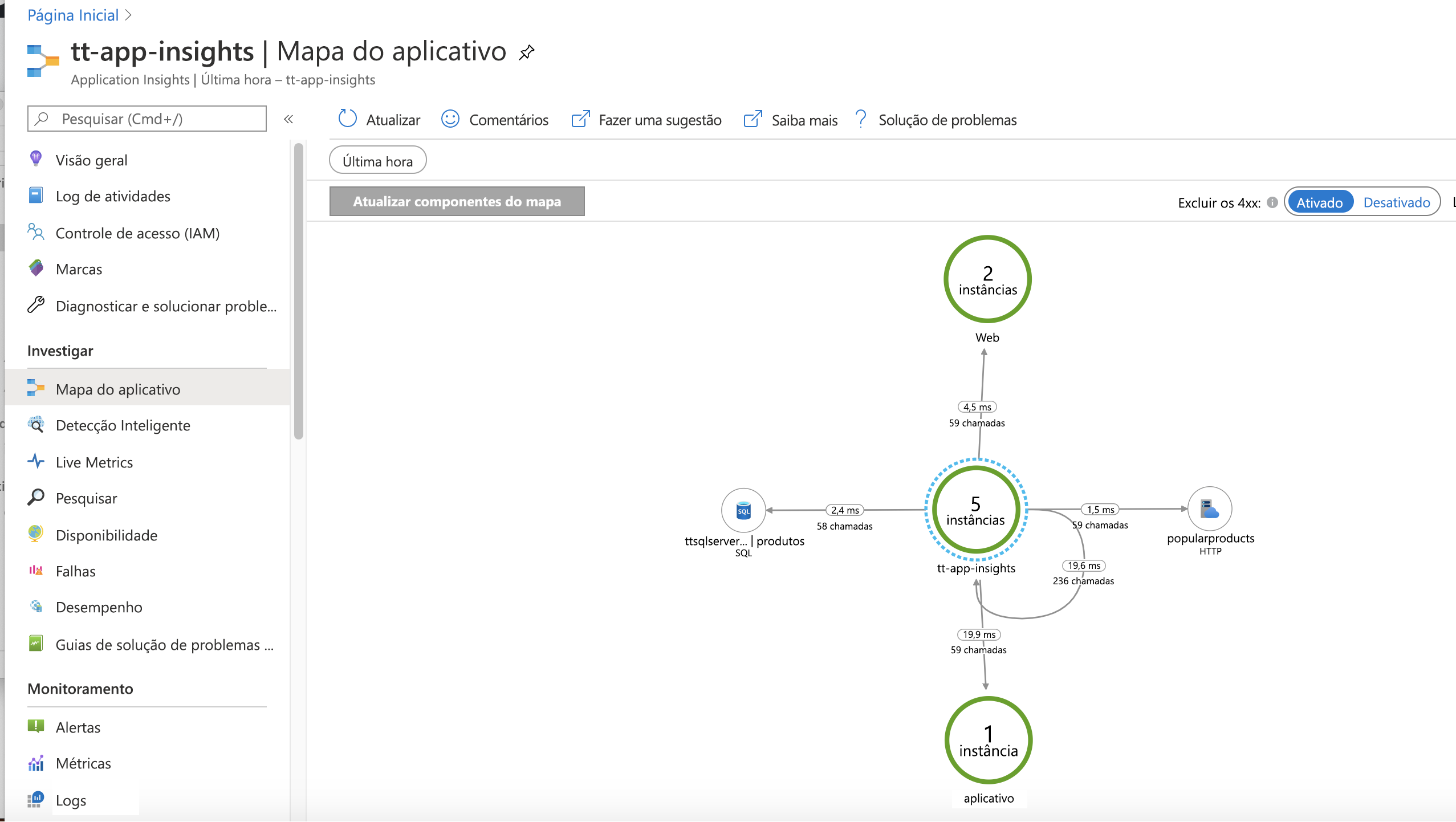This screenshot has height=822, width=1456.
Task: Click the Alertas icon
Action: pos(35,726)
